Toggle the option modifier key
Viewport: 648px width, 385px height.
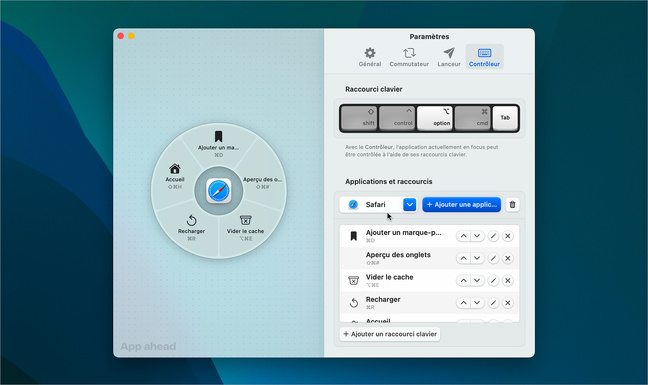click(435, 118)
